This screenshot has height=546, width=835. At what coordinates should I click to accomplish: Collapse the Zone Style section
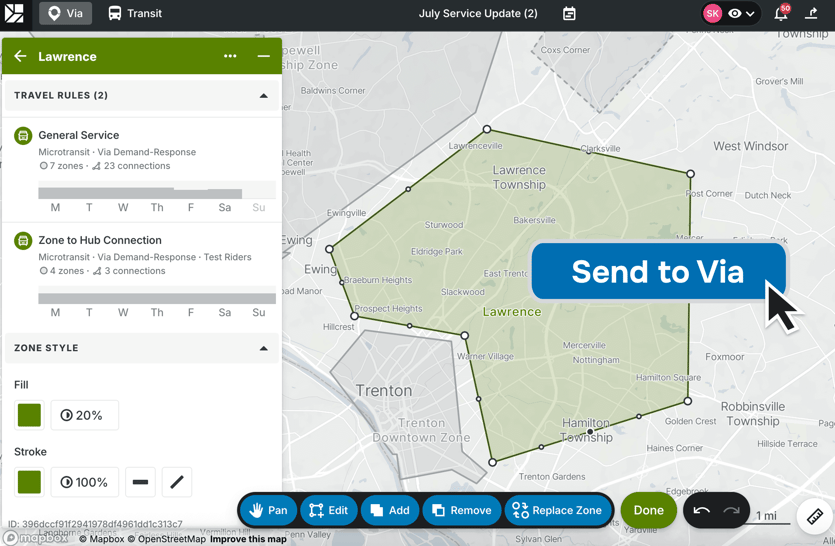tap(264, 348)
